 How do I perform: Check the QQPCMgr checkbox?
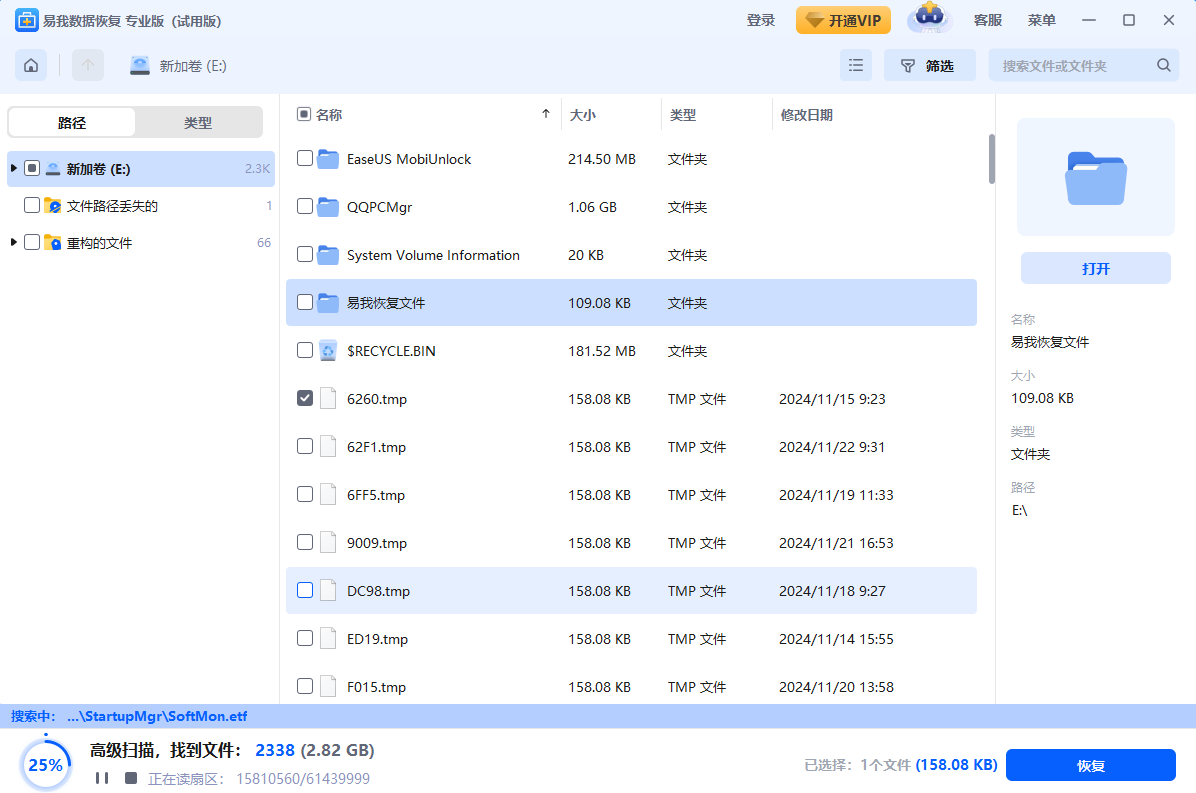(304, 206)
